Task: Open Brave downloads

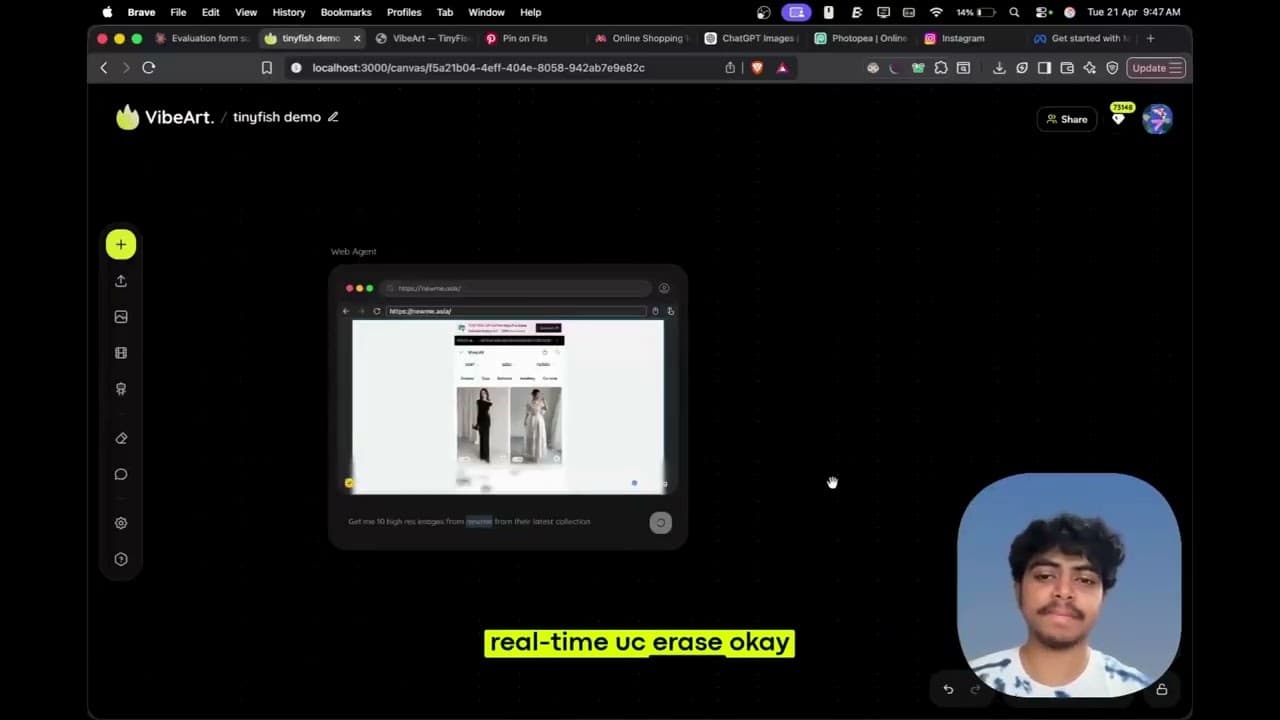Action: [999, 68]
